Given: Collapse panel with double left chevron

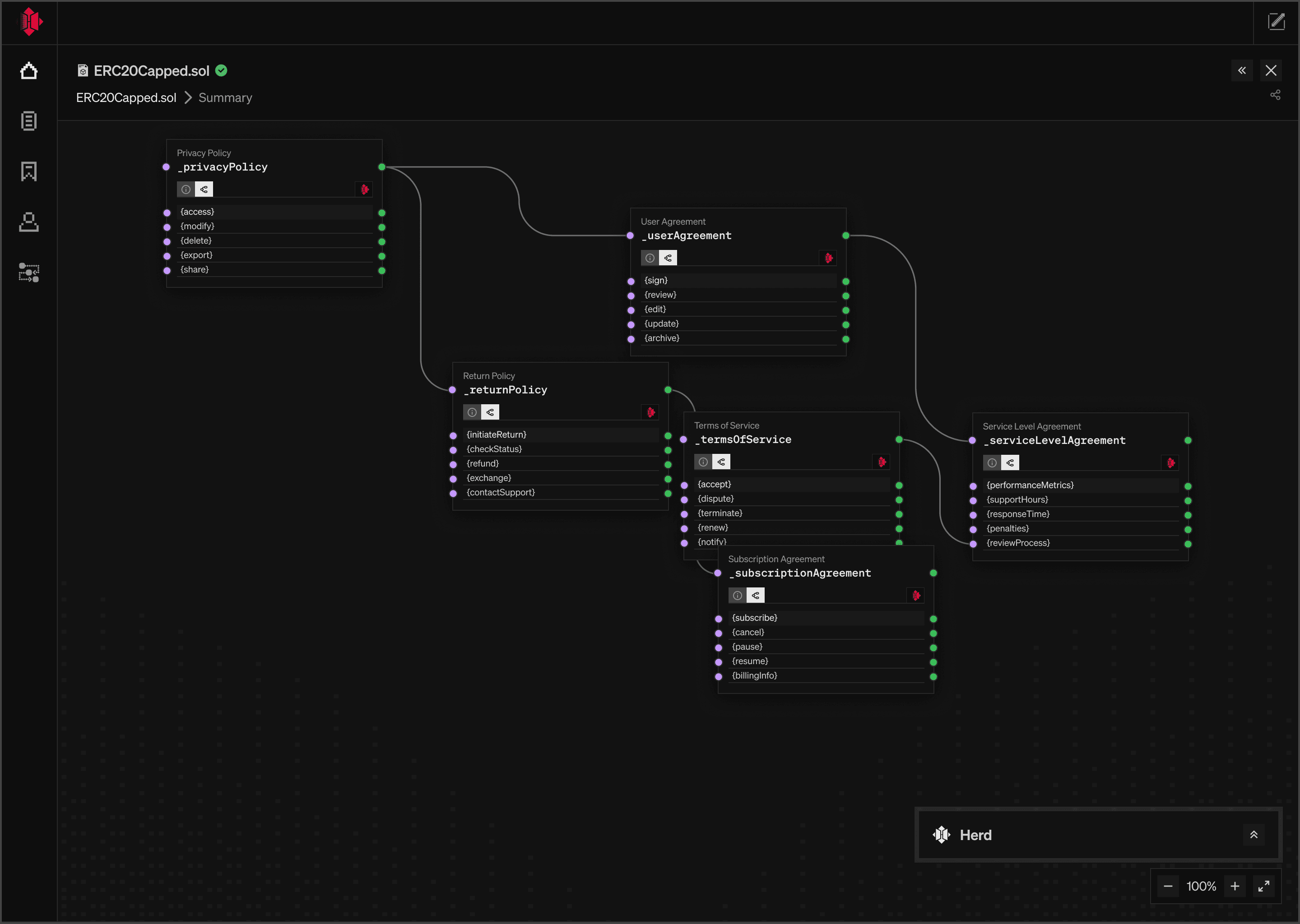Looking at the screenshot, I should pyautogui.click(x=1241, y=70).
